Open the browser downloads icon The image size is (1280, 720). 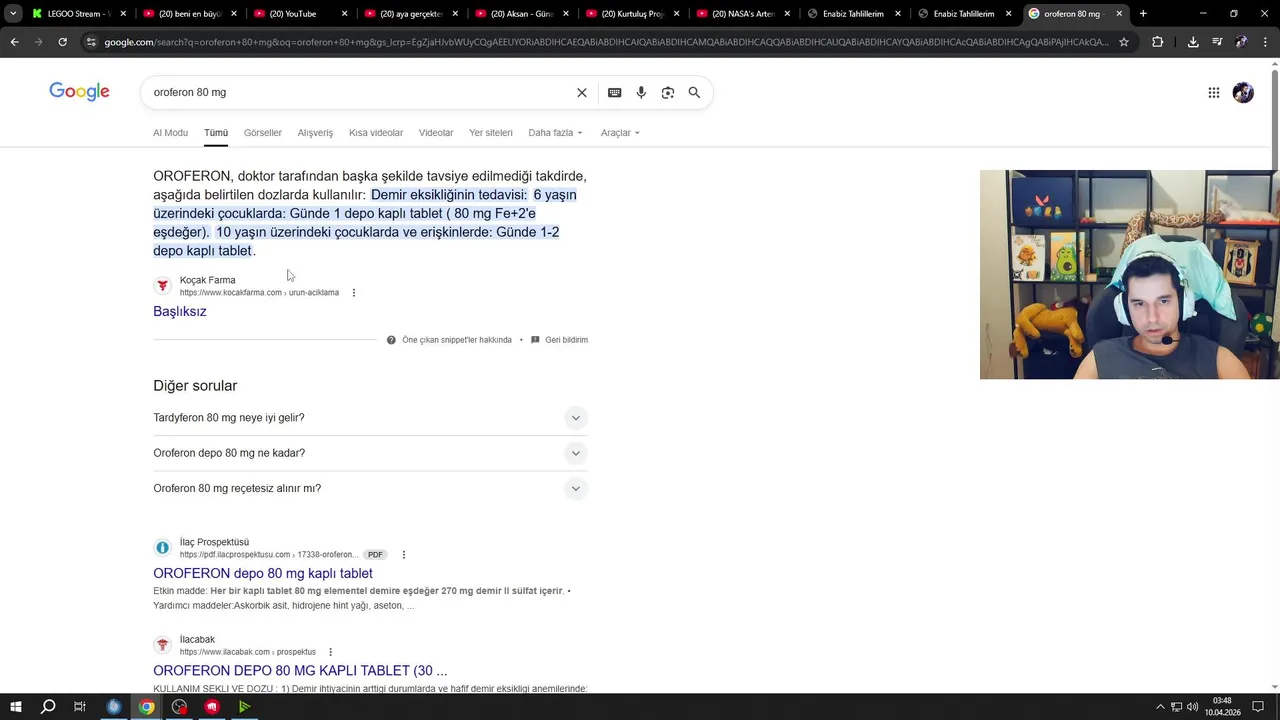1193,42
